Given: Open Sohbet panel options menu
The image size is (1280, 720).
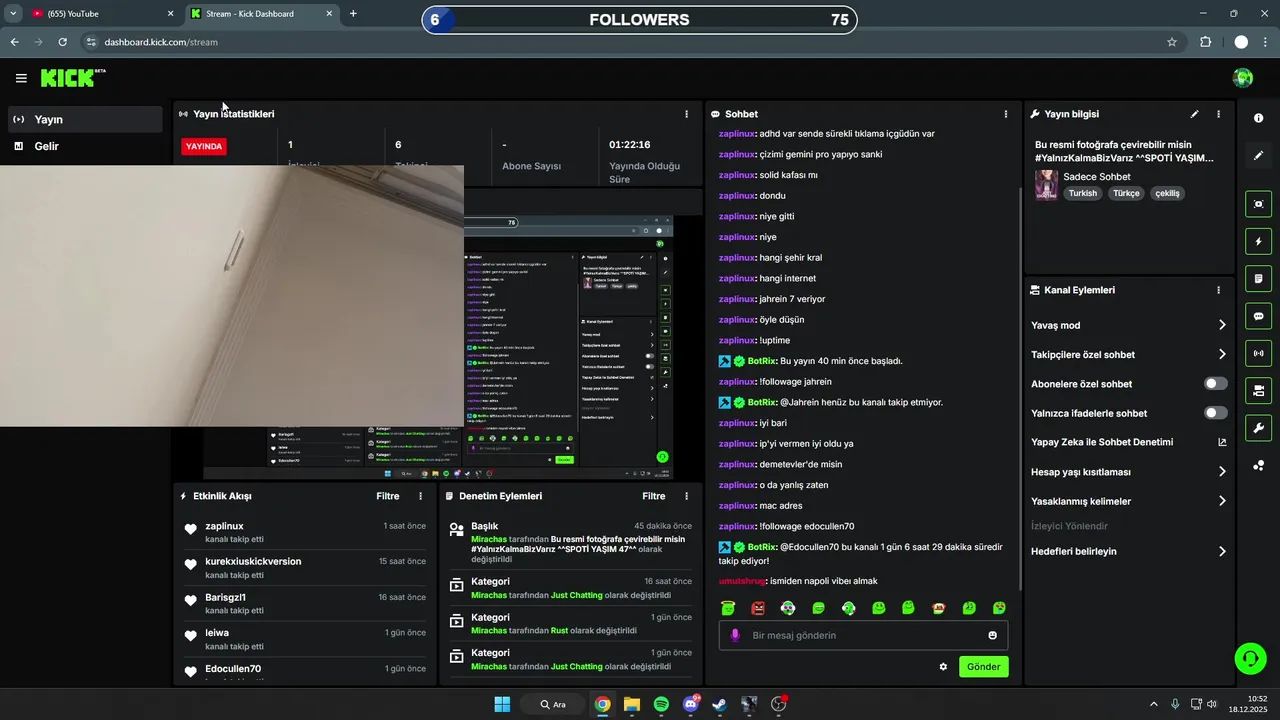Looking at the screenshot, I should pyautogui.click(x=1006, y=114).
